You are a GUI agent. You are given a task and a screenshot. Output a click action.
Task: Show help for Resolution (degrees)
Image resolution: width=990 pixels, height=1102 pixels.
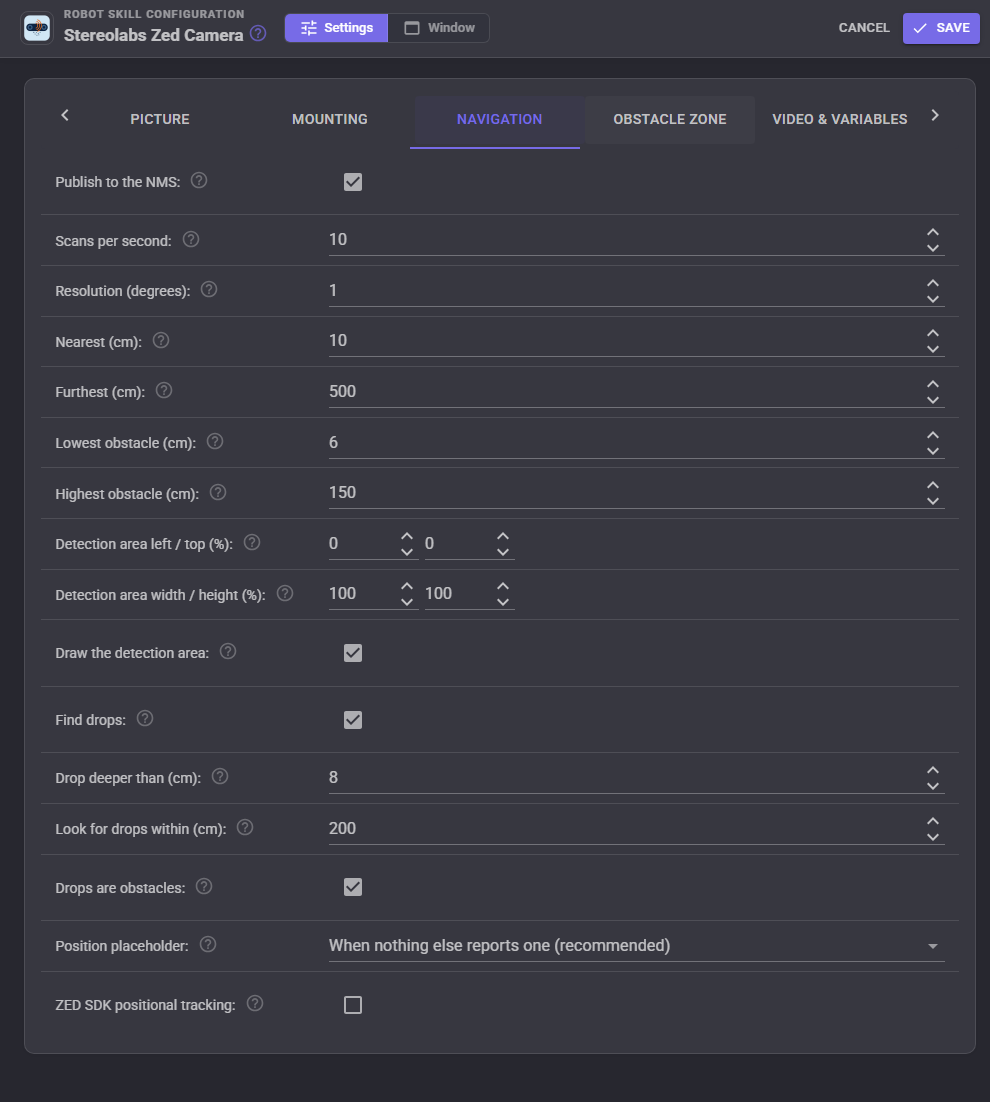point(209,290)
